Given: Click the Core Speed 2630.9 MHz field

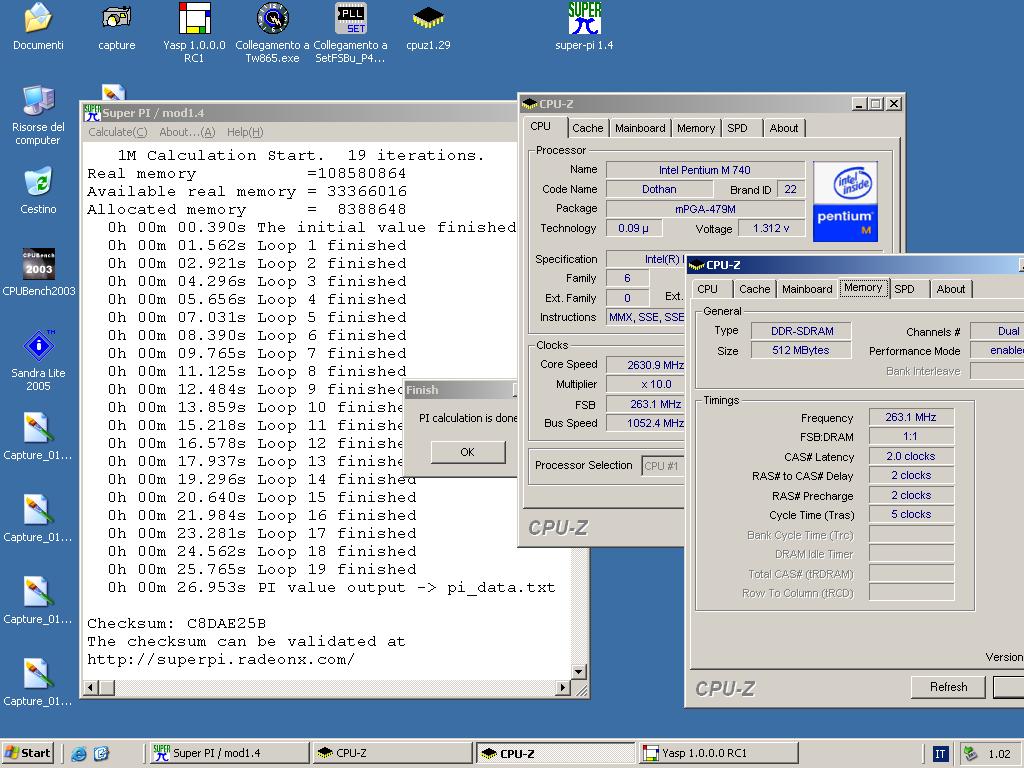Looking at the screenshot, I should coord(645,365).
